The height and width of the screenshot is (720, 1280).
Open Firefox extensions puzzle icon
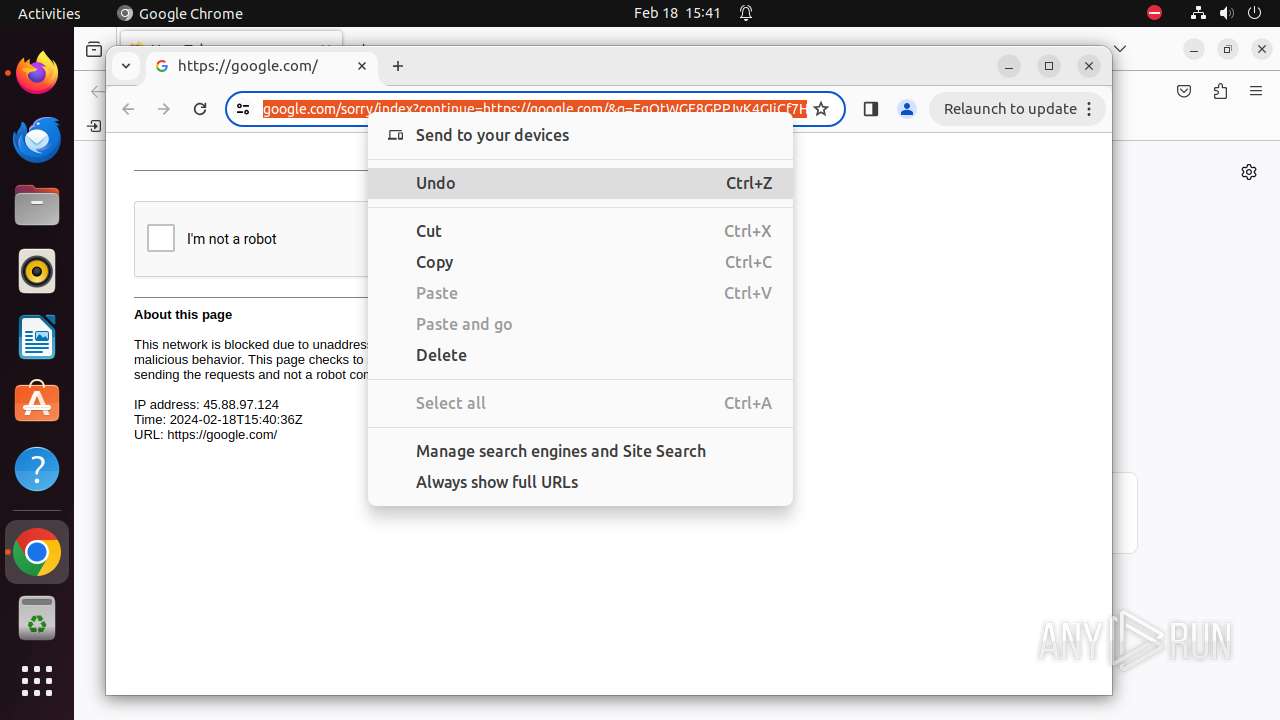[1220, 91]
